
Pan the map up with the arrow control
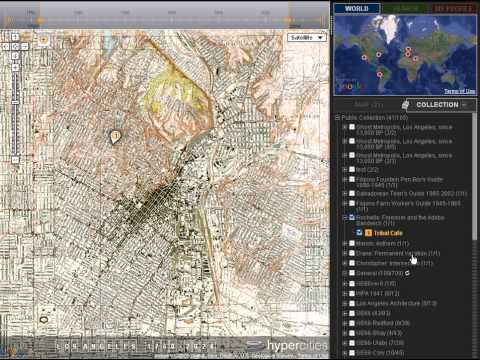point(15,37)
